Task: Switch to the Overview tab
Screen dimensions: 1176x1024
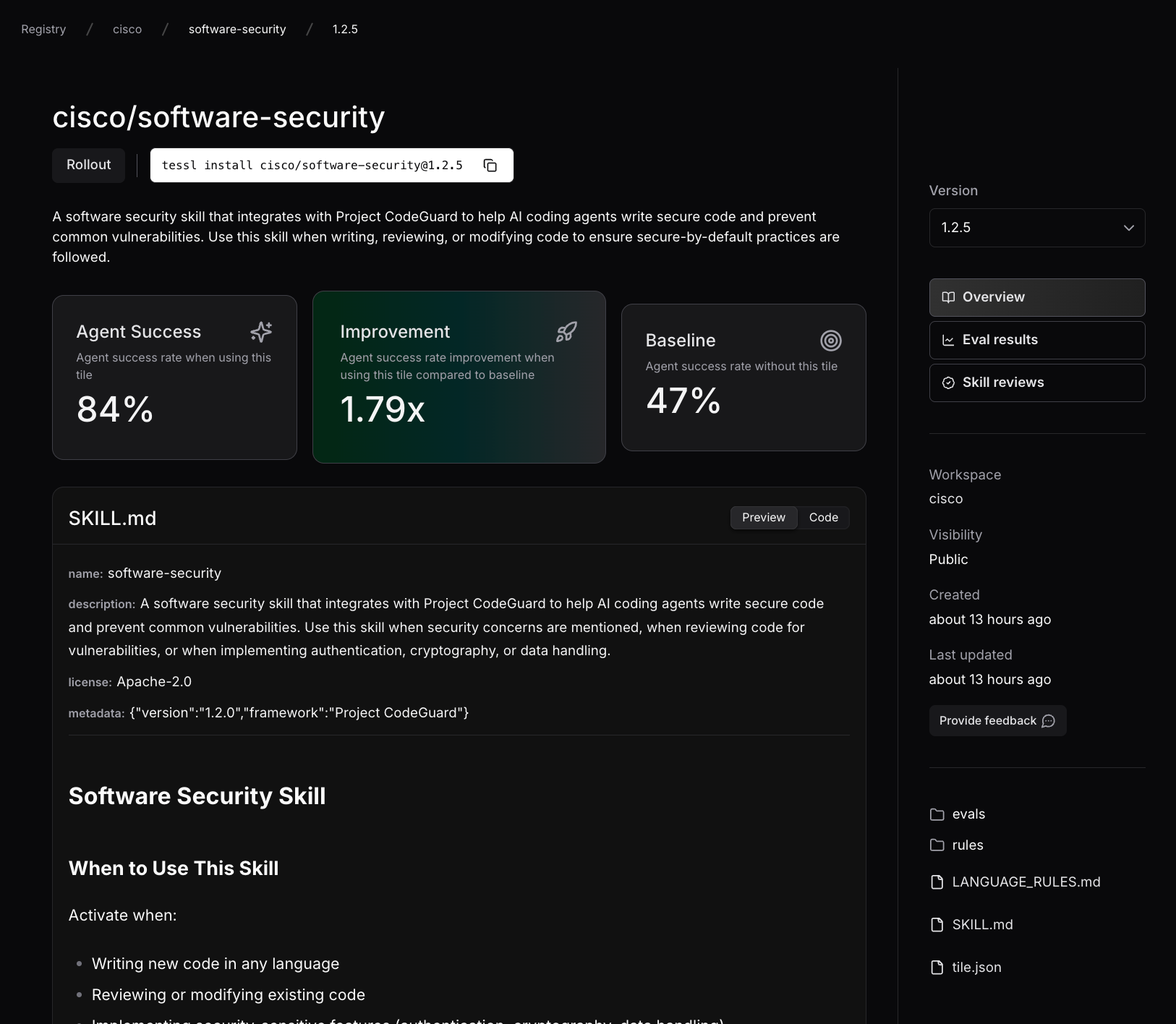Action: pyautogui.click(x=1037, y=297)
